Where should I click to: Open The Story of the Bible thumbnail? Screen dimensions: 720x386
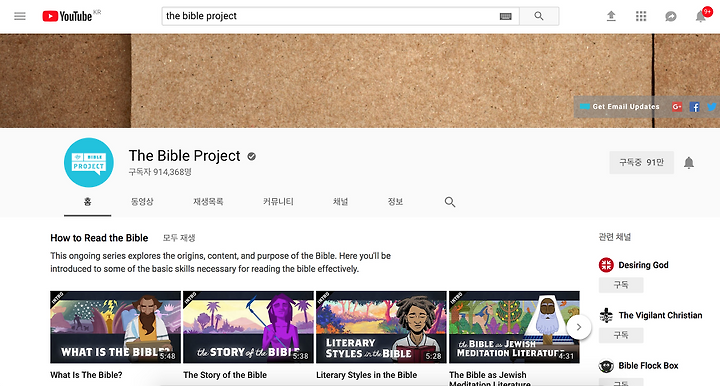point(248,327)
